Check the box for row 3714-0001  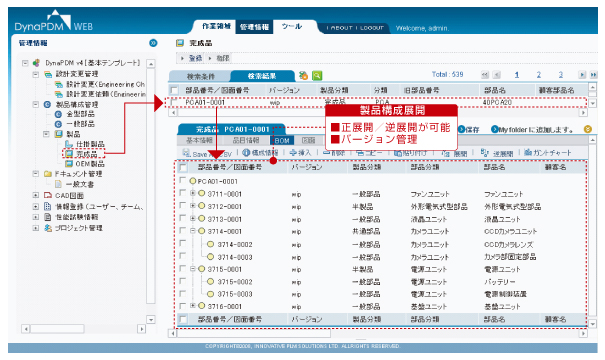pyautogui.click(x=183, y=230)
